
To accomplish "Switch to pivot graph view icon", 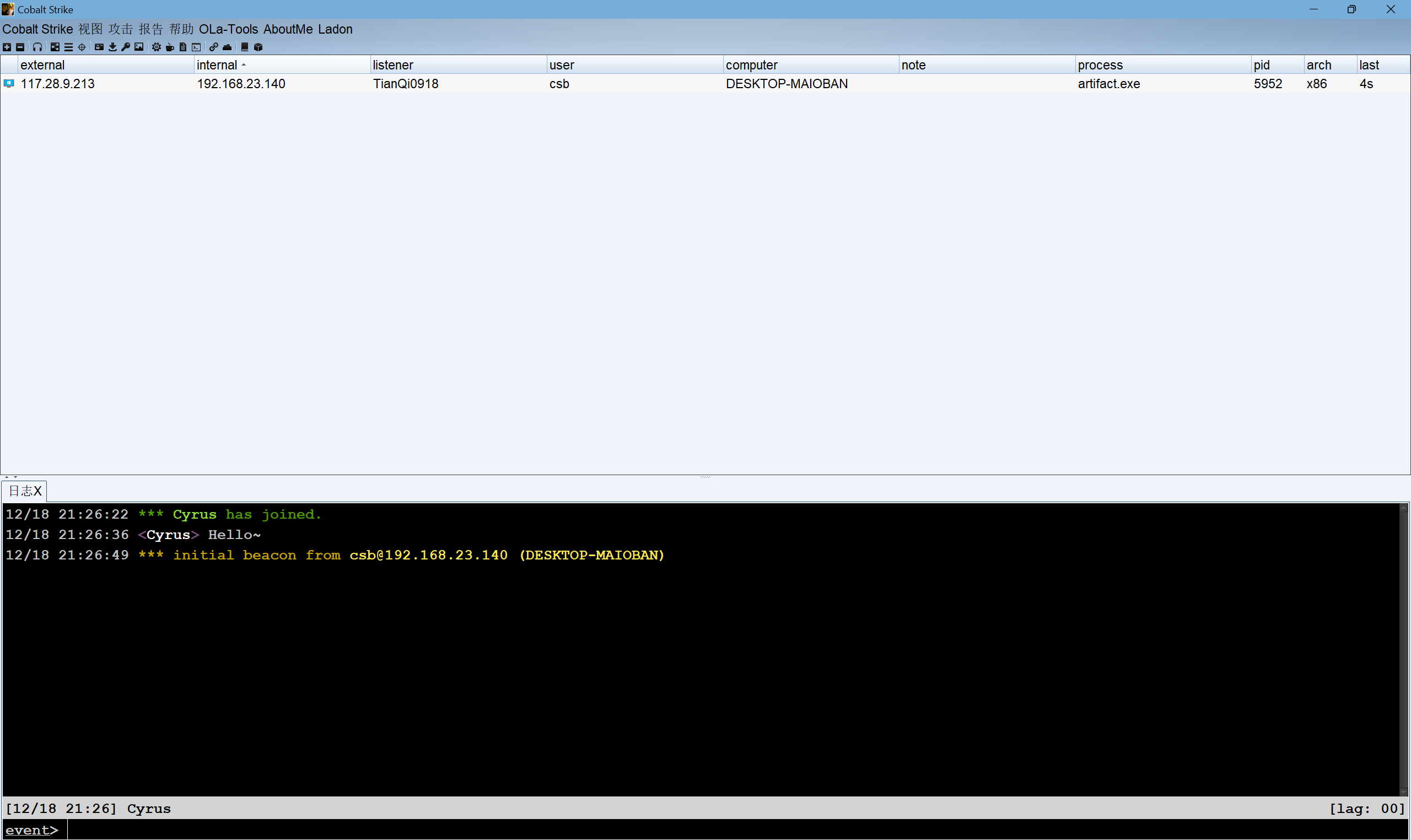I will (x=55, y=47).
